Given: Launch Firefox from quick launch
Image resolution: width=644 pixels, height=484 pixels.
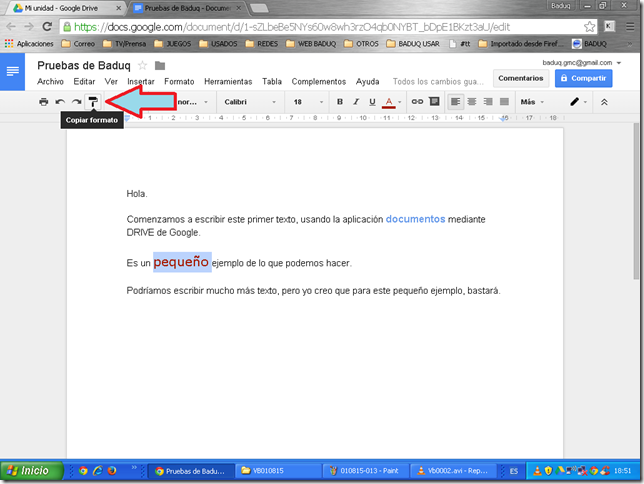Looking at the screenshot, I should pos(112,471).
